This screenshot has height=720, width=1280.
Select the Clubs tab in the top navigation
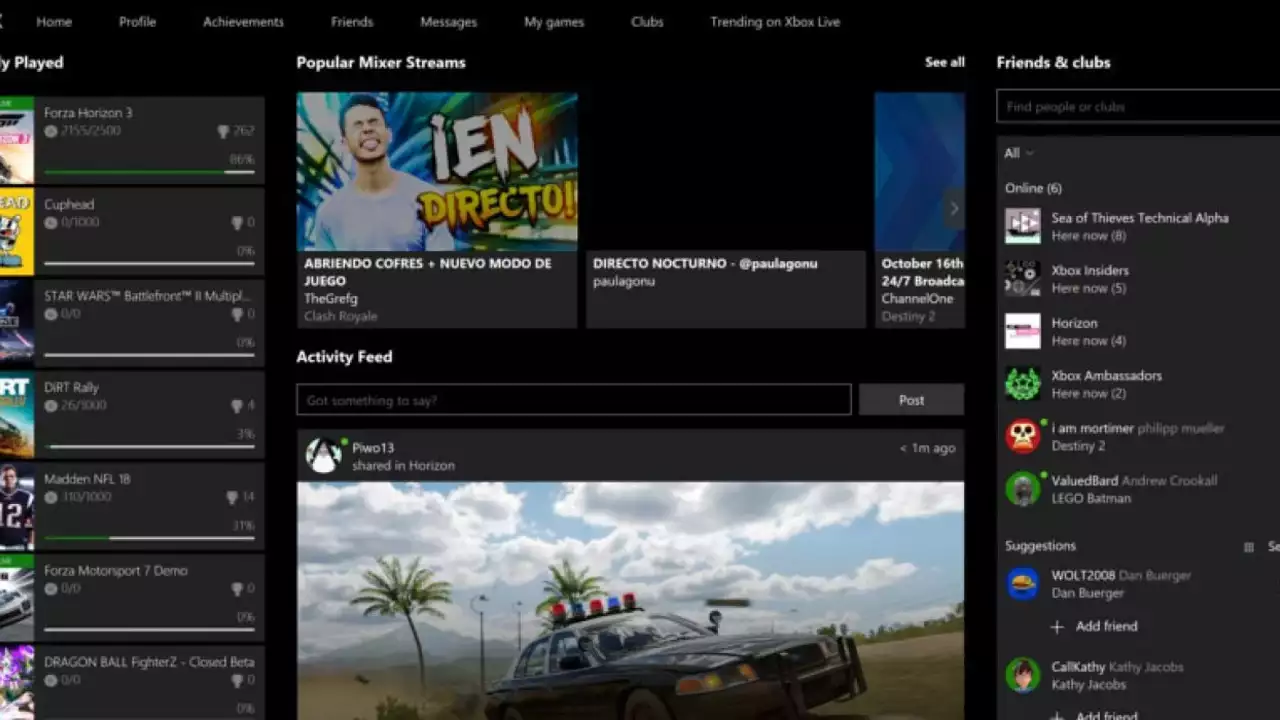(647, 22)
